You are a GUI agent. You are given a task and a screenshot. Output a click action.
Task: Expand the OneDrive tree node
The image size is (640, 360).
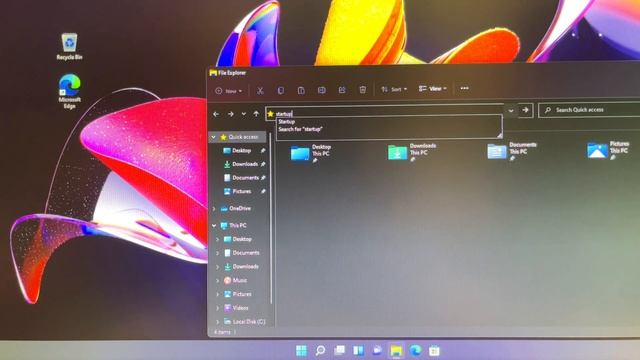(214, 209)
